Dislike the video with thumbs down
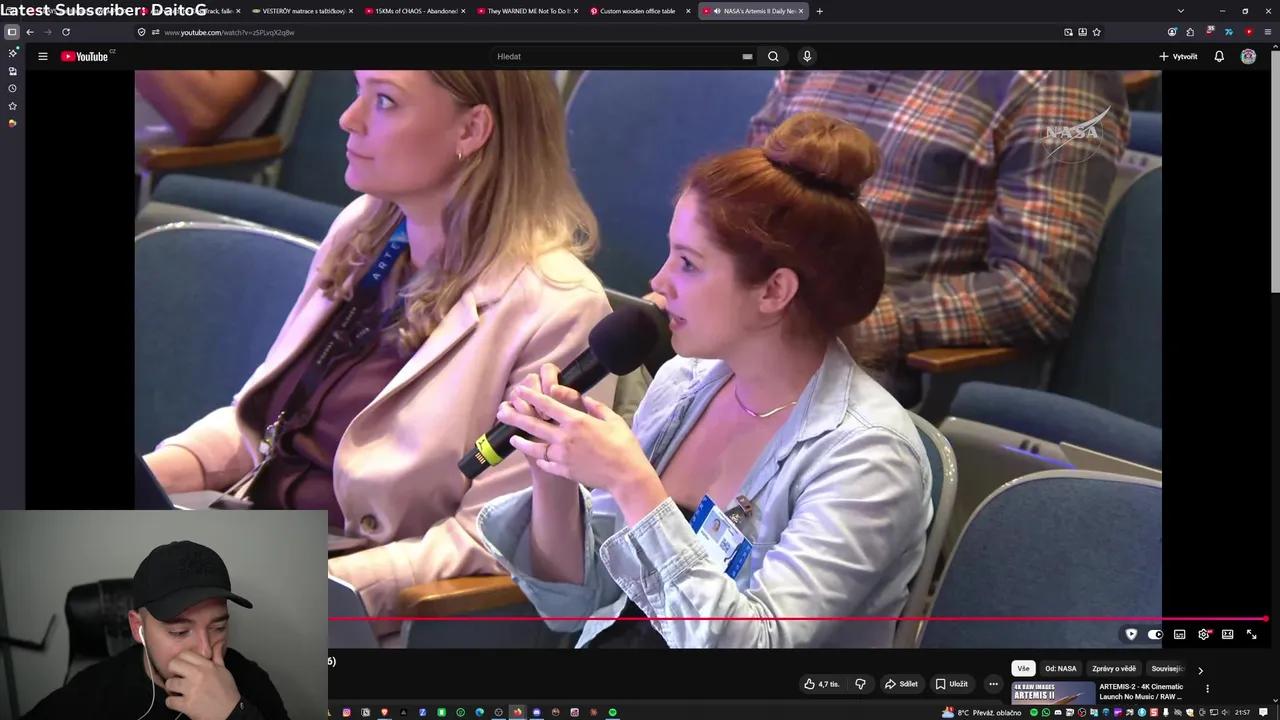 click(860, 684)
